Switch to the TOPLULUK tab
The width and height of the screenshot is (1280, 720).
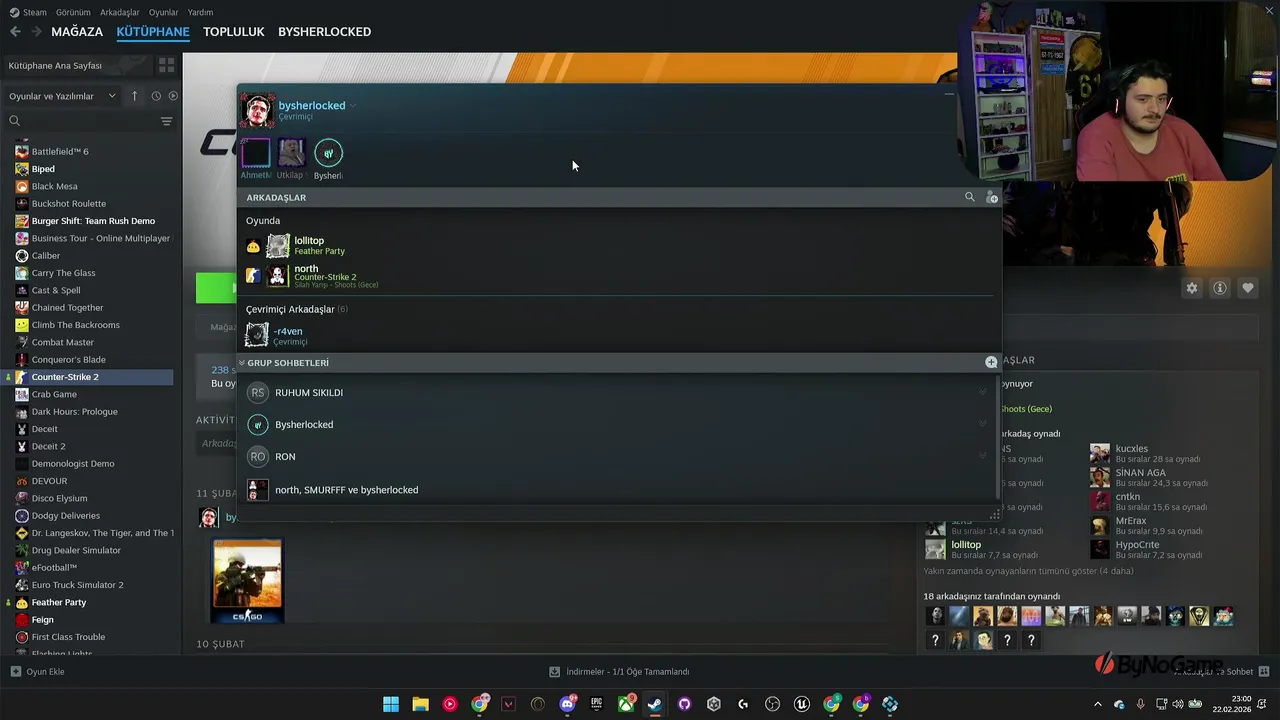coord(234,32)
